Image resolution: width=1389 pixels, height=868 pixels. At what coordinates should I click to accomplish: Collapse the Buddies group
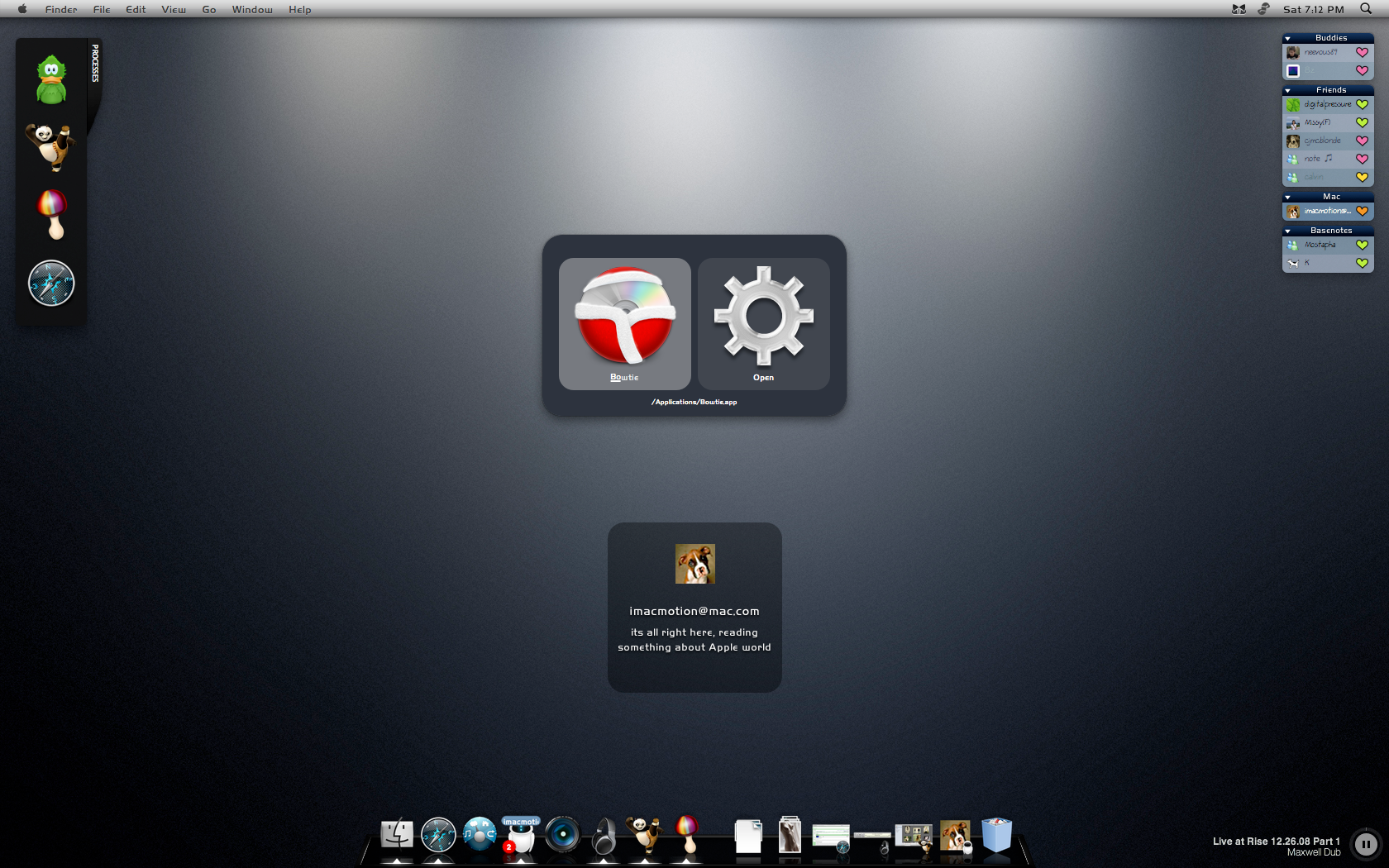1288,38
